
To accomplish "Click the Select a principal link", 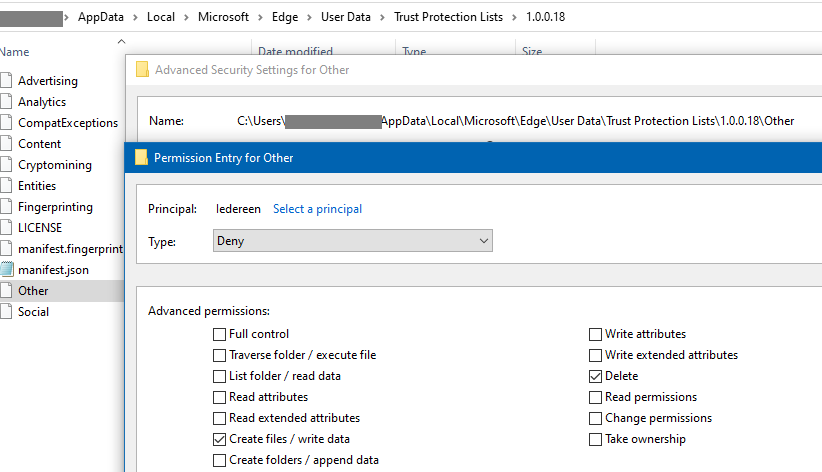I will pos(317,209).
